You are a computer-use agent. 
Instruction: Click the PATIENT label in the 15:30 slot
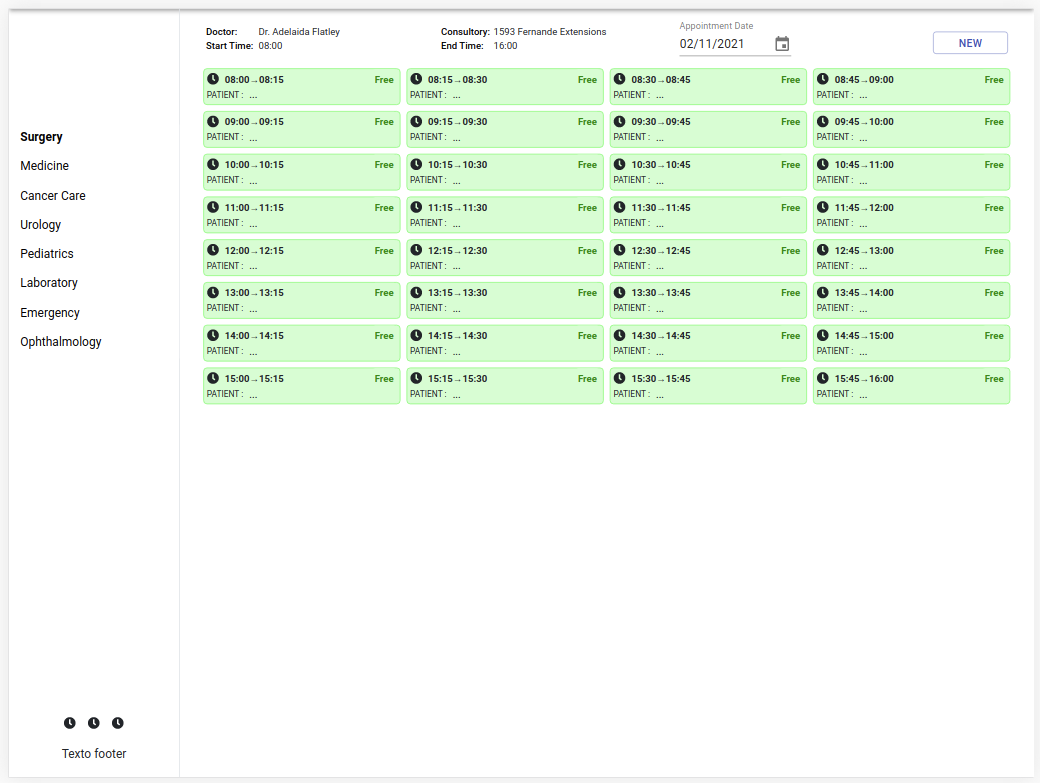[631, 394]
